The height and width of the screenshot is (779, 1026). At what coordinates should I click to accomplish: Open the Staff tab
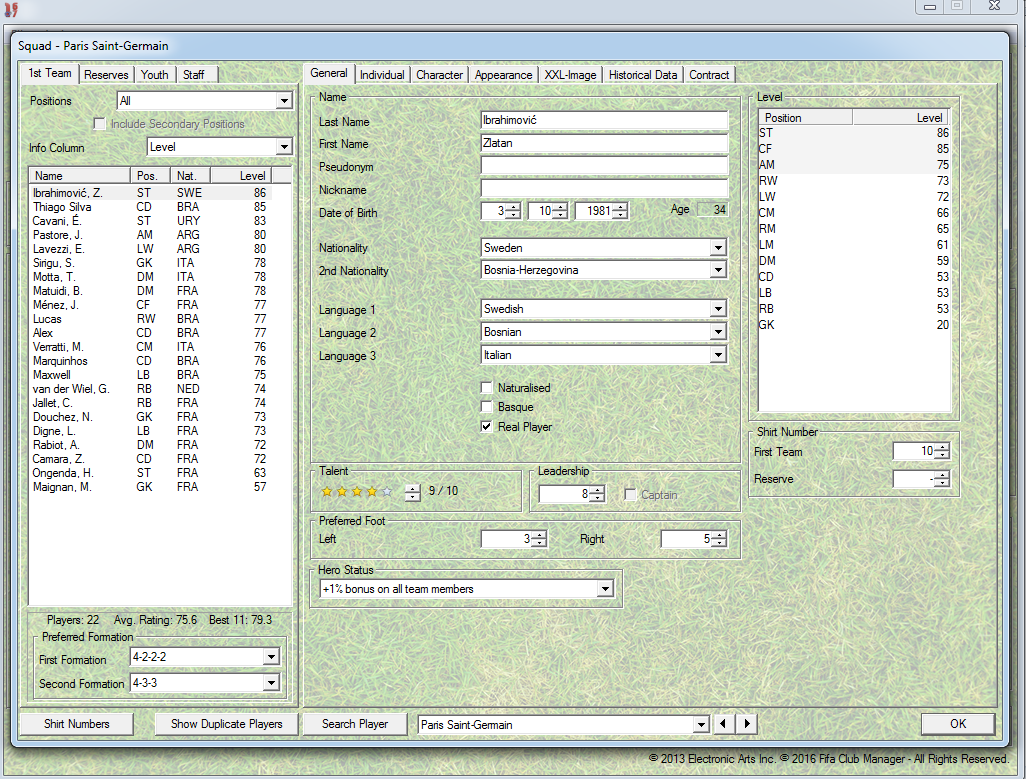click(x=194, y=75)
